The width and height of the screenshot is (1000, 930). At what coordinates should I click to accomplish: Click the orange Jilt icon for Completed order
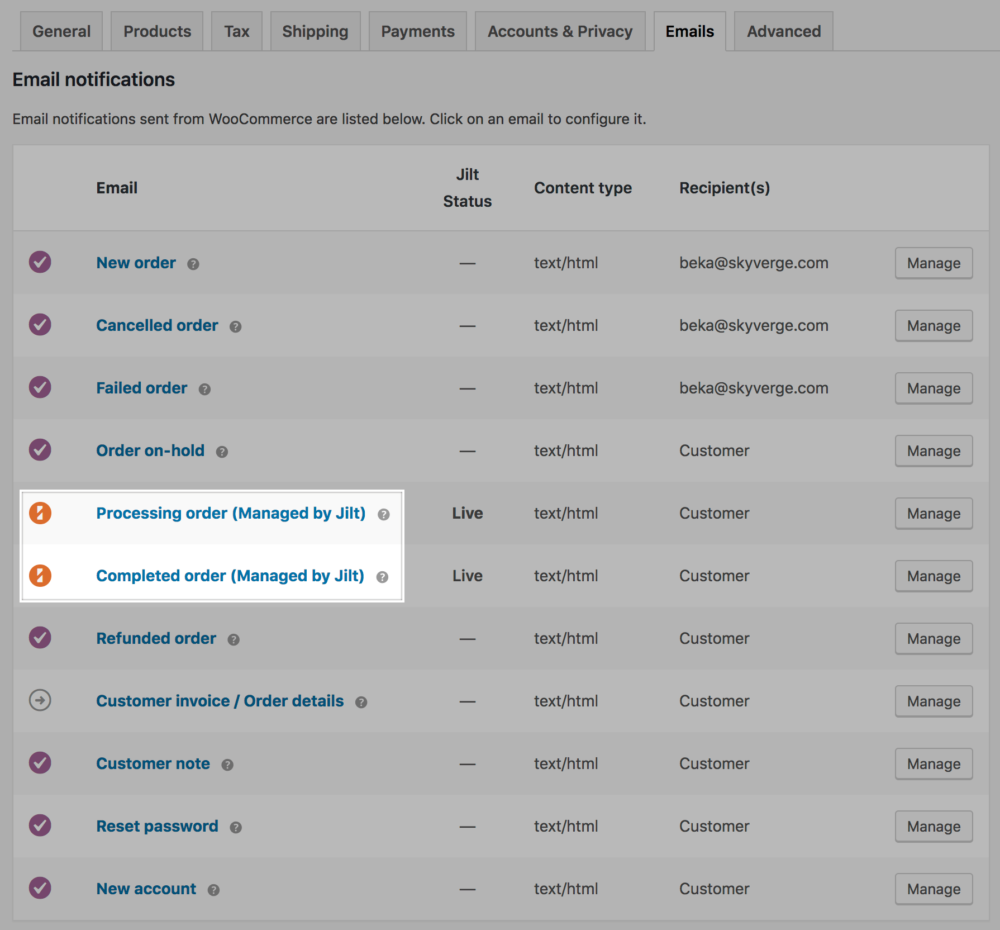40,575
